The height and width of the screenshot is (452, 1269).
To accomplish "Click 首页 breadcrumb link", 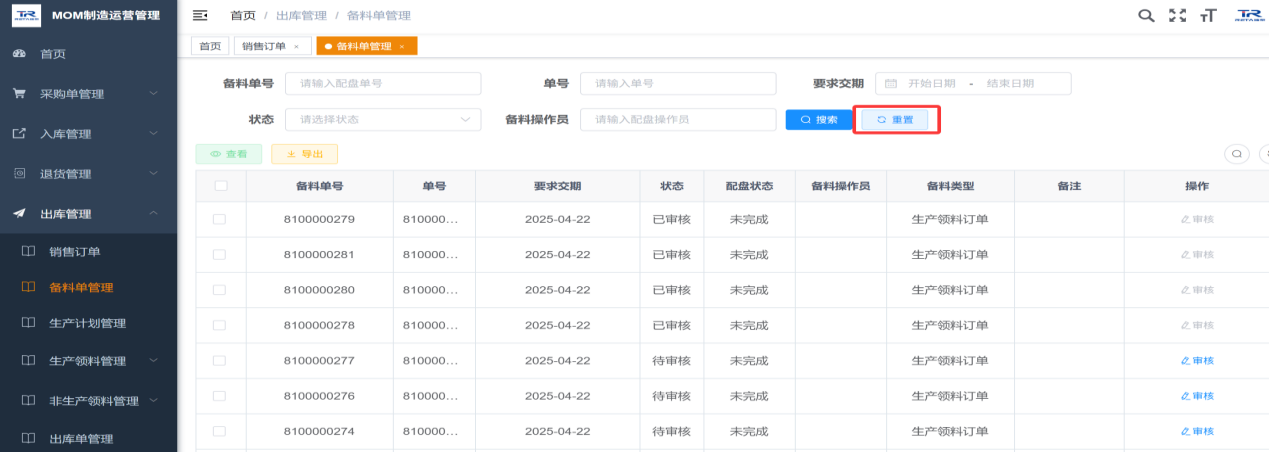I will [242, 15].
